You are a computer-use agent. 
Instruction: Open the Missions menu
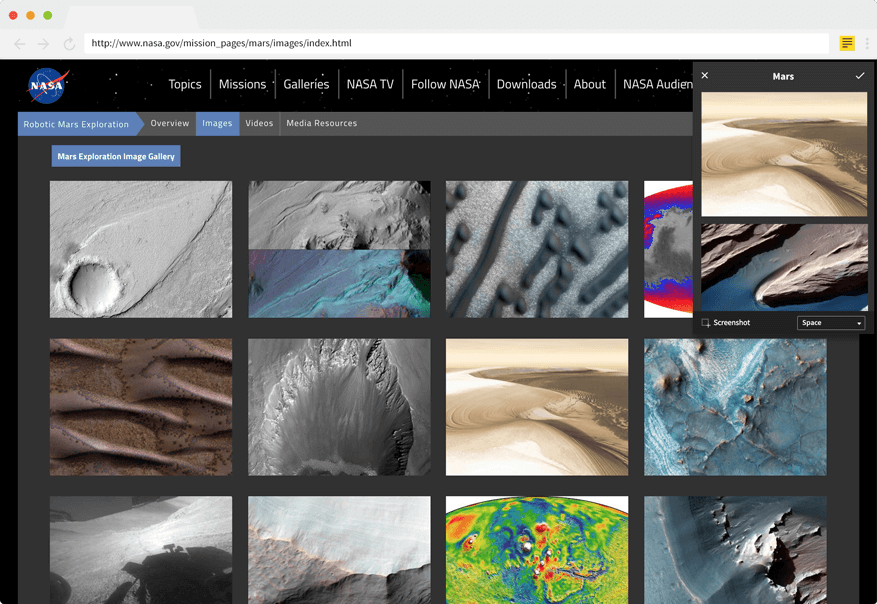pos(242,84)
